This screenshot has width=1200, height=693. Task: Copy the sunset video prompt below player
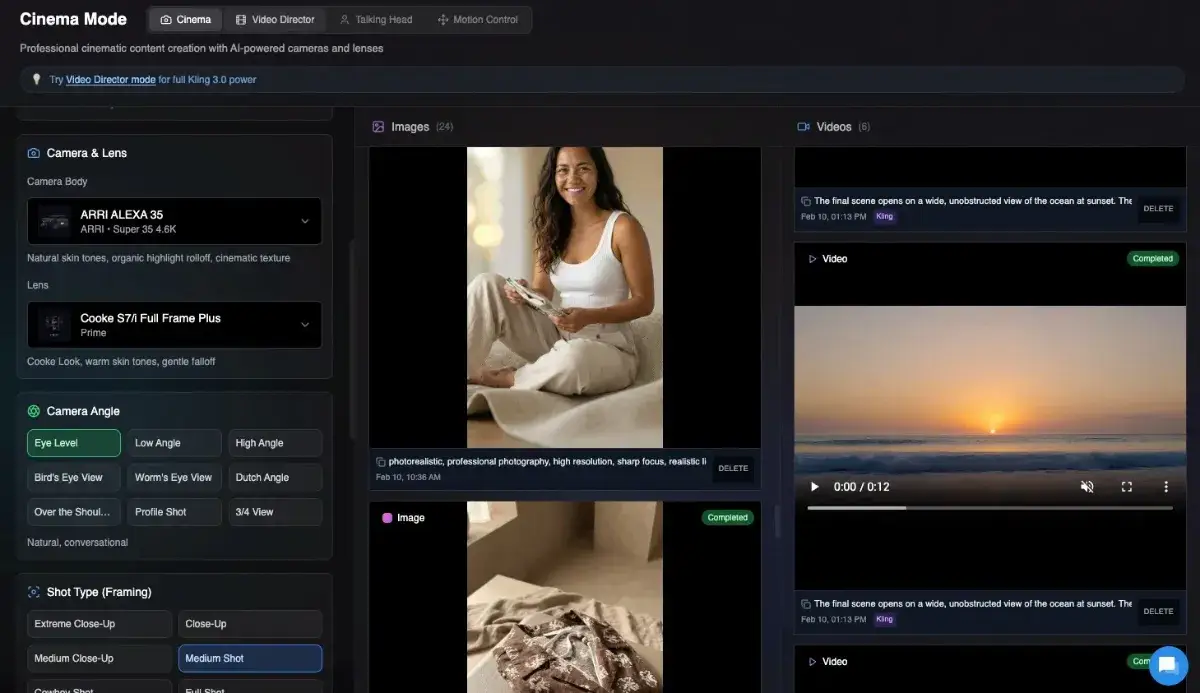coord(806,604)
